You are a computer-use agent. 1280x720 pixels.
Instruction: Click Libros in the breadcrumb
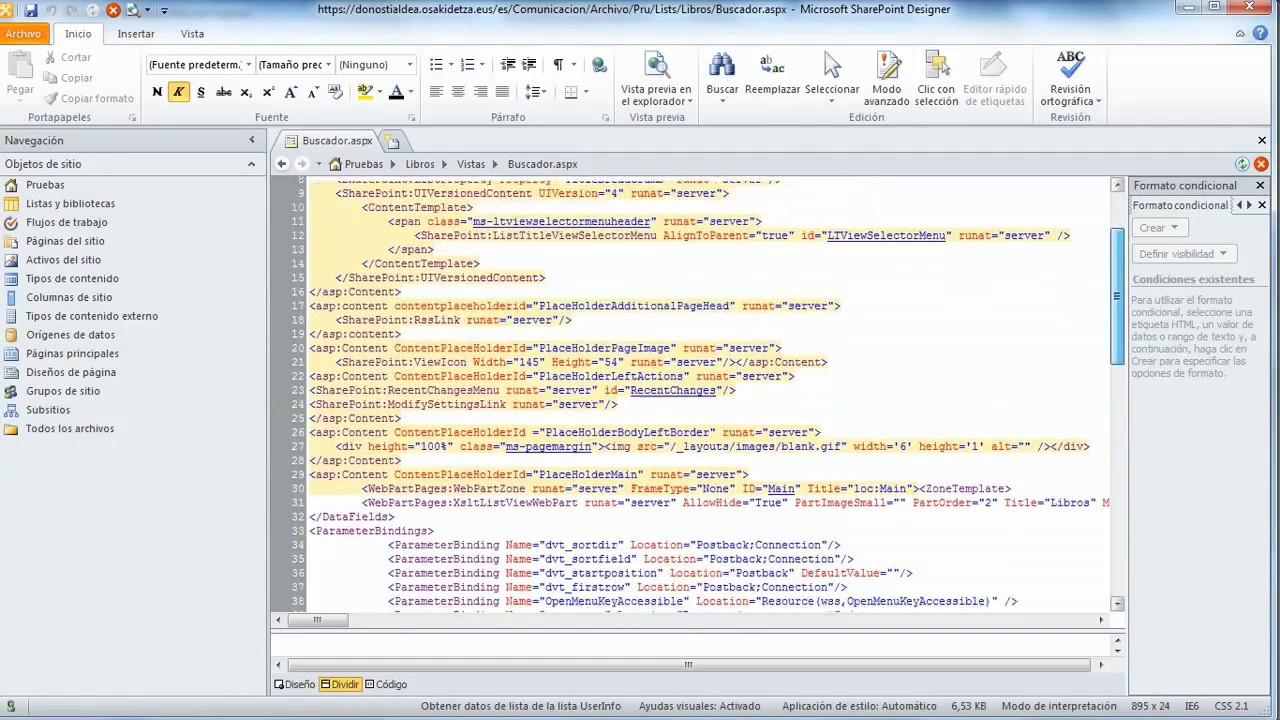point(420,164)
